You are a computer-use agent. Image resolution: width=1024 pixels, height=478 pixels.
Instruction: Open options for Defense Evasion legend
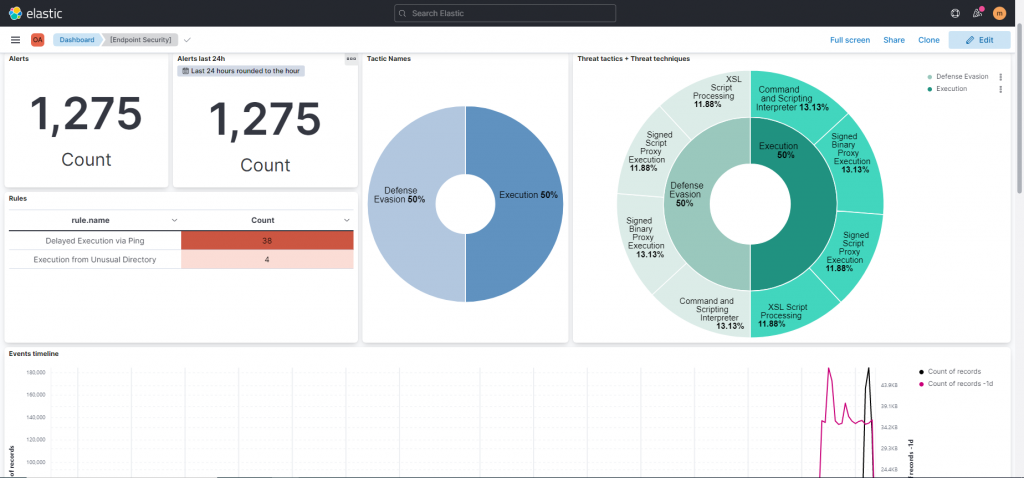coord(1000,76)
